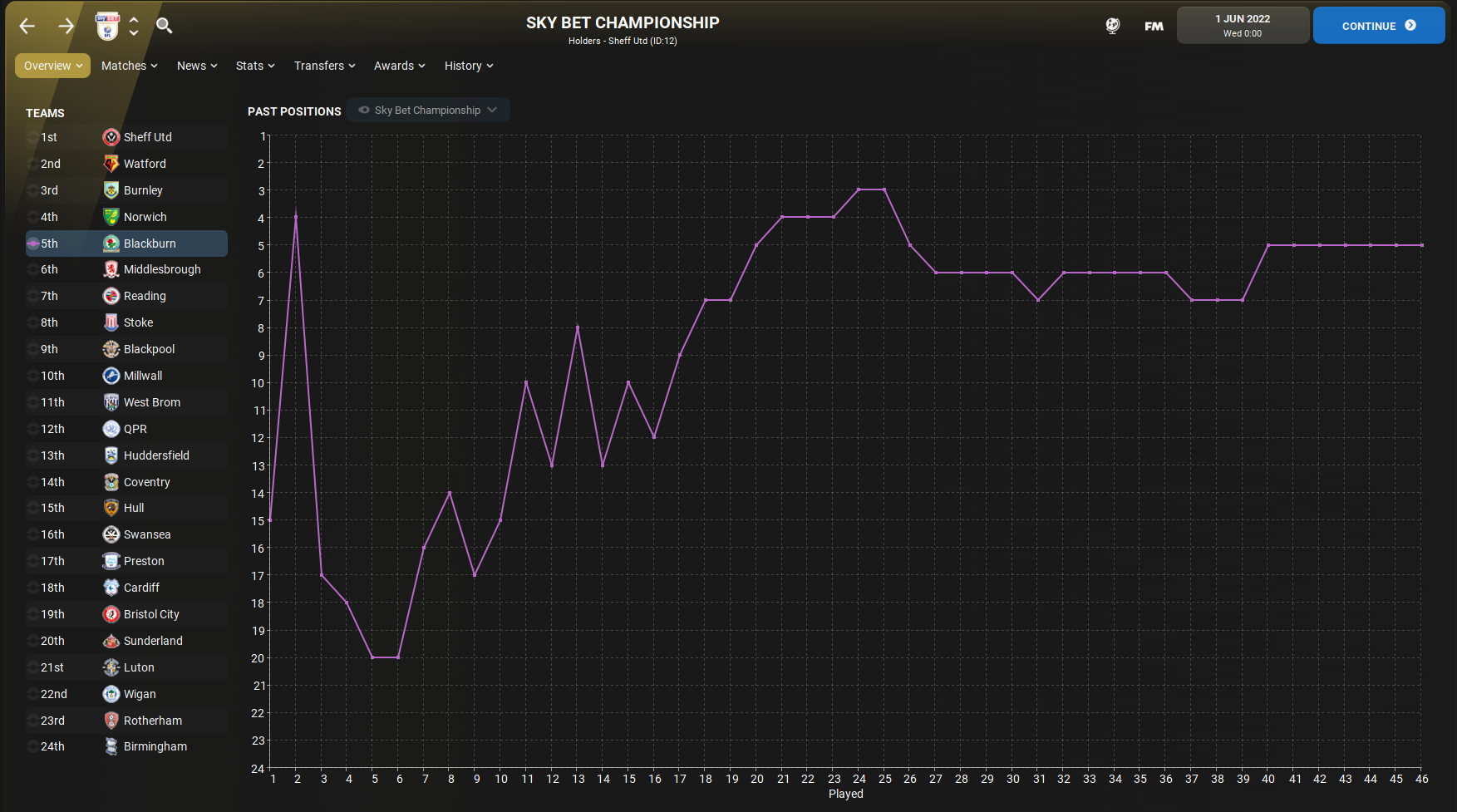Click the Blackpool club badge
Screen dimensions: 1457x812
pos(111,349)
